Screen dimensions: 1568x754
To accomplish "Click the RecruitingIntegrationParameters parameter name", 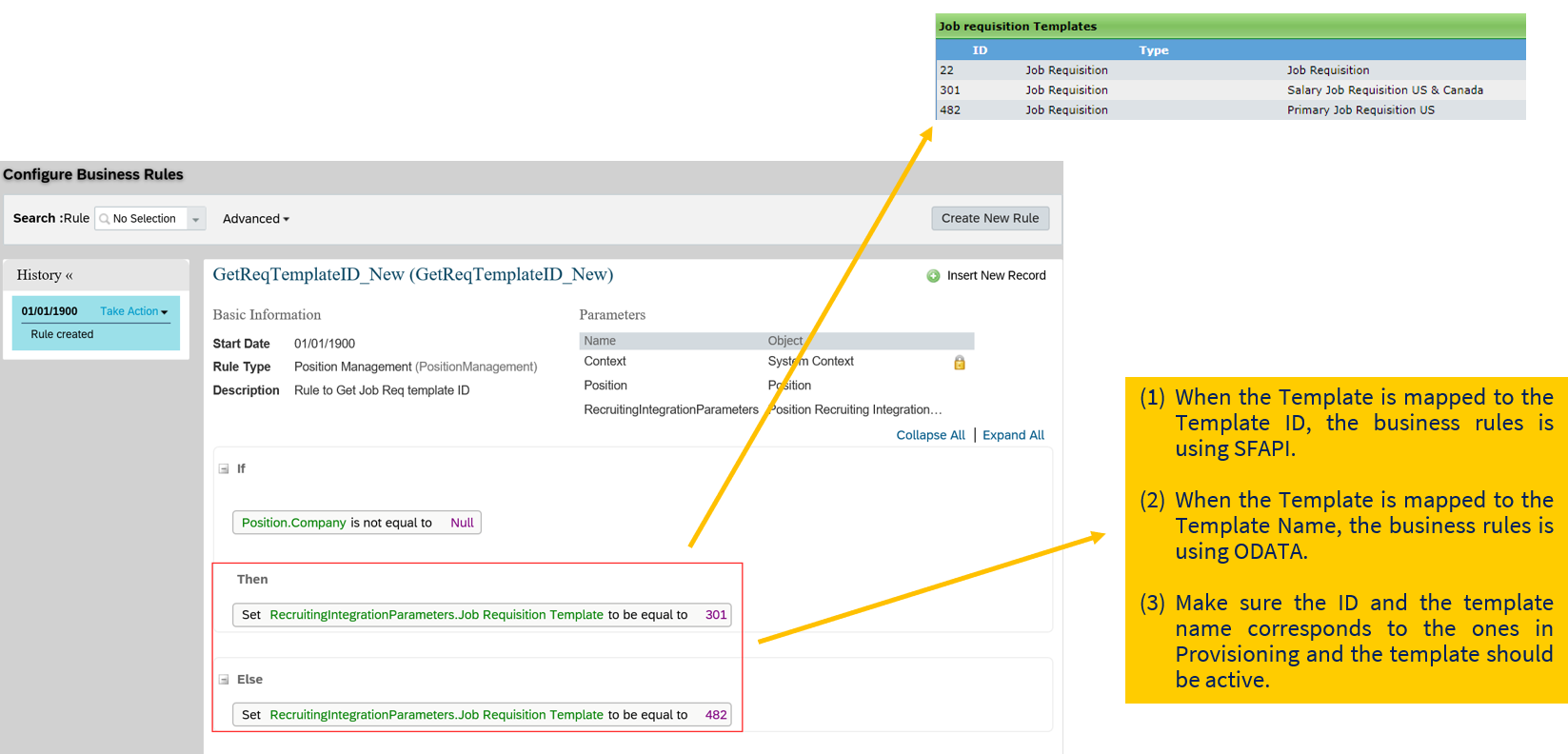I will (x=671, y=410).
